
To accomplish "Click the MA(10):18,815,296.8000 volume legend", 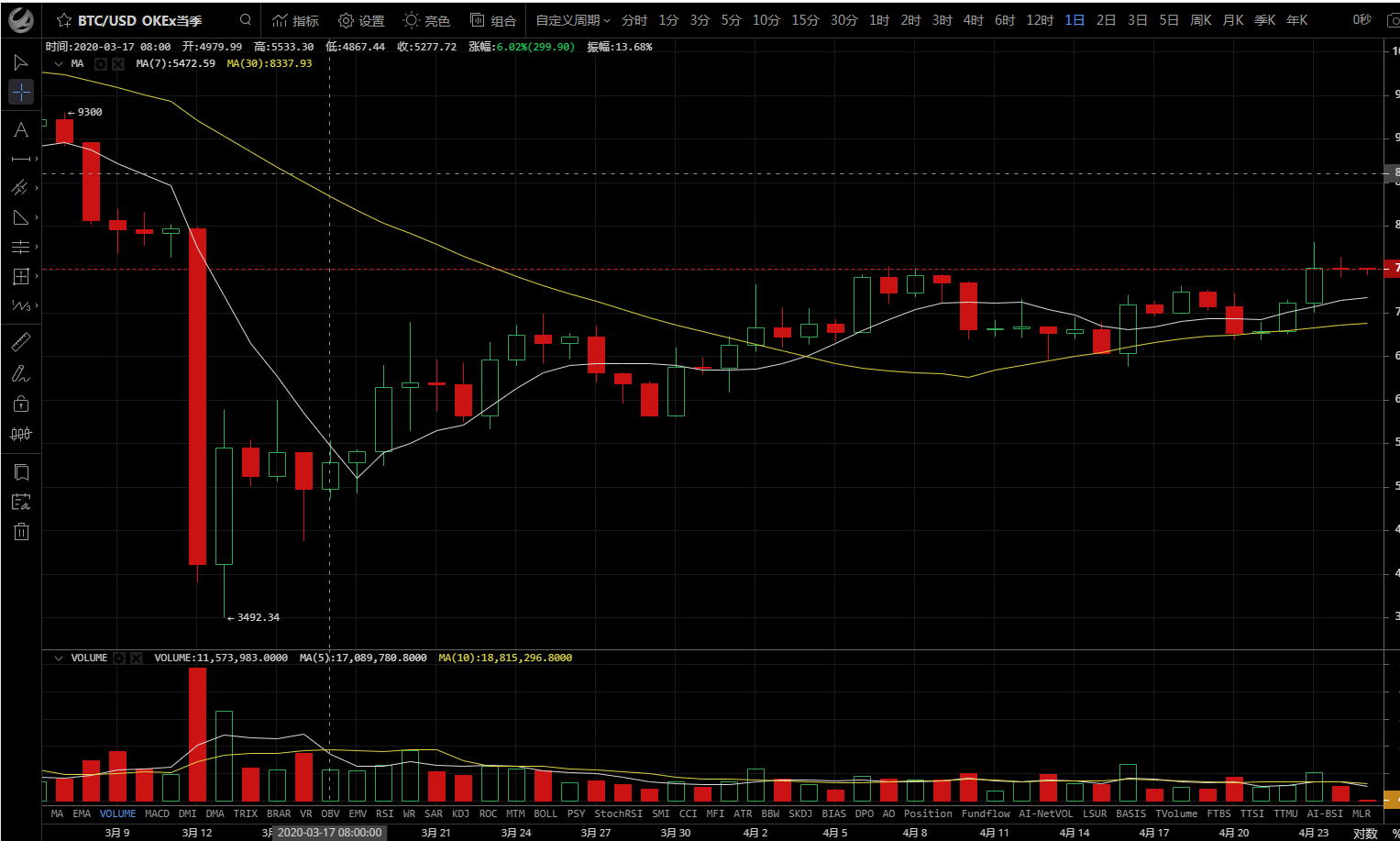I will (x=505, y=658).
